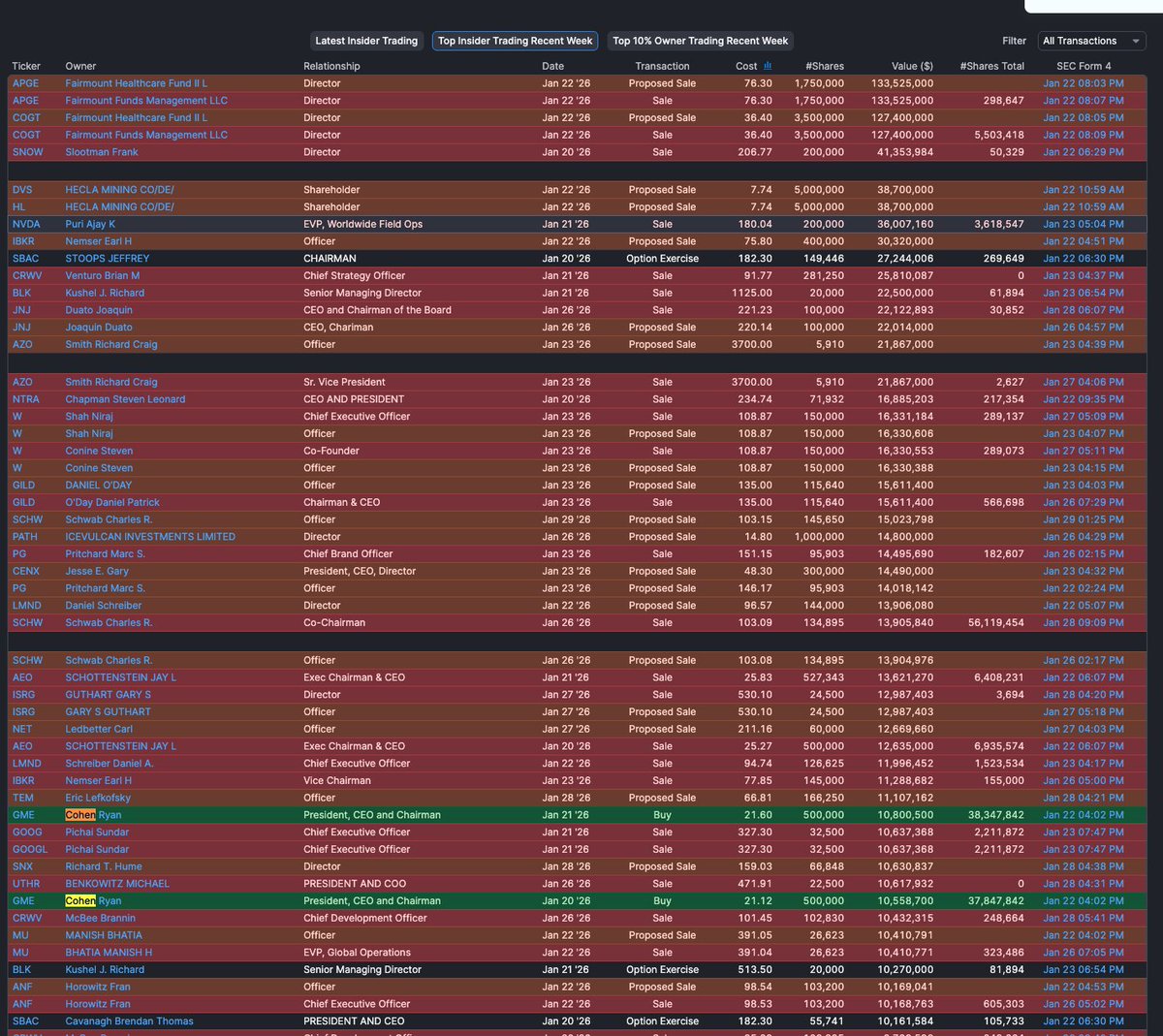Switch to Latest Insider Trading tab
Viewport: 1163px width, 1036px height.
pyautogui.click(x=366, y=41)
